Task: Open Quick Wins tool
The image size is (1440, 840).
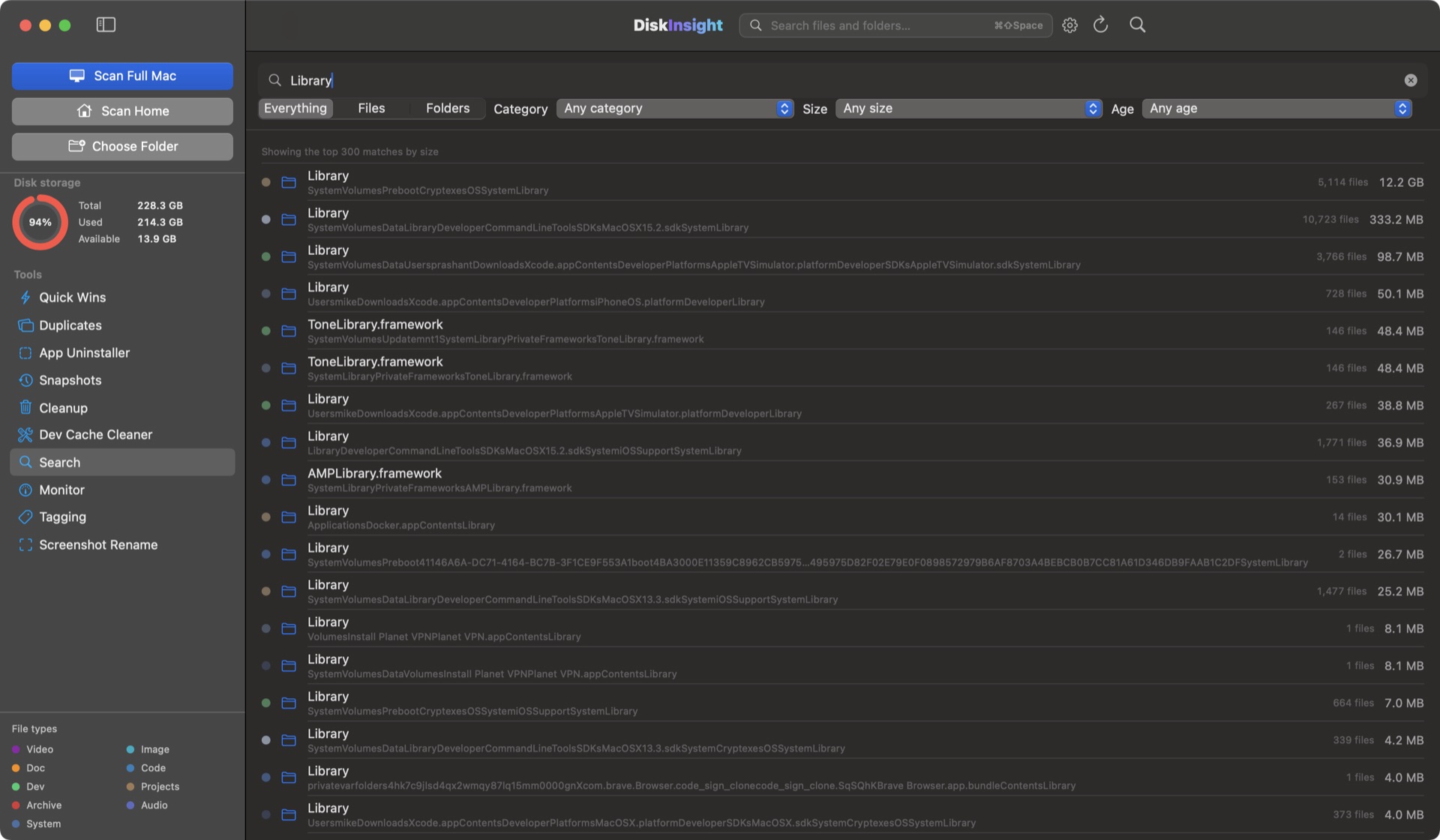Action: (122, 298)
